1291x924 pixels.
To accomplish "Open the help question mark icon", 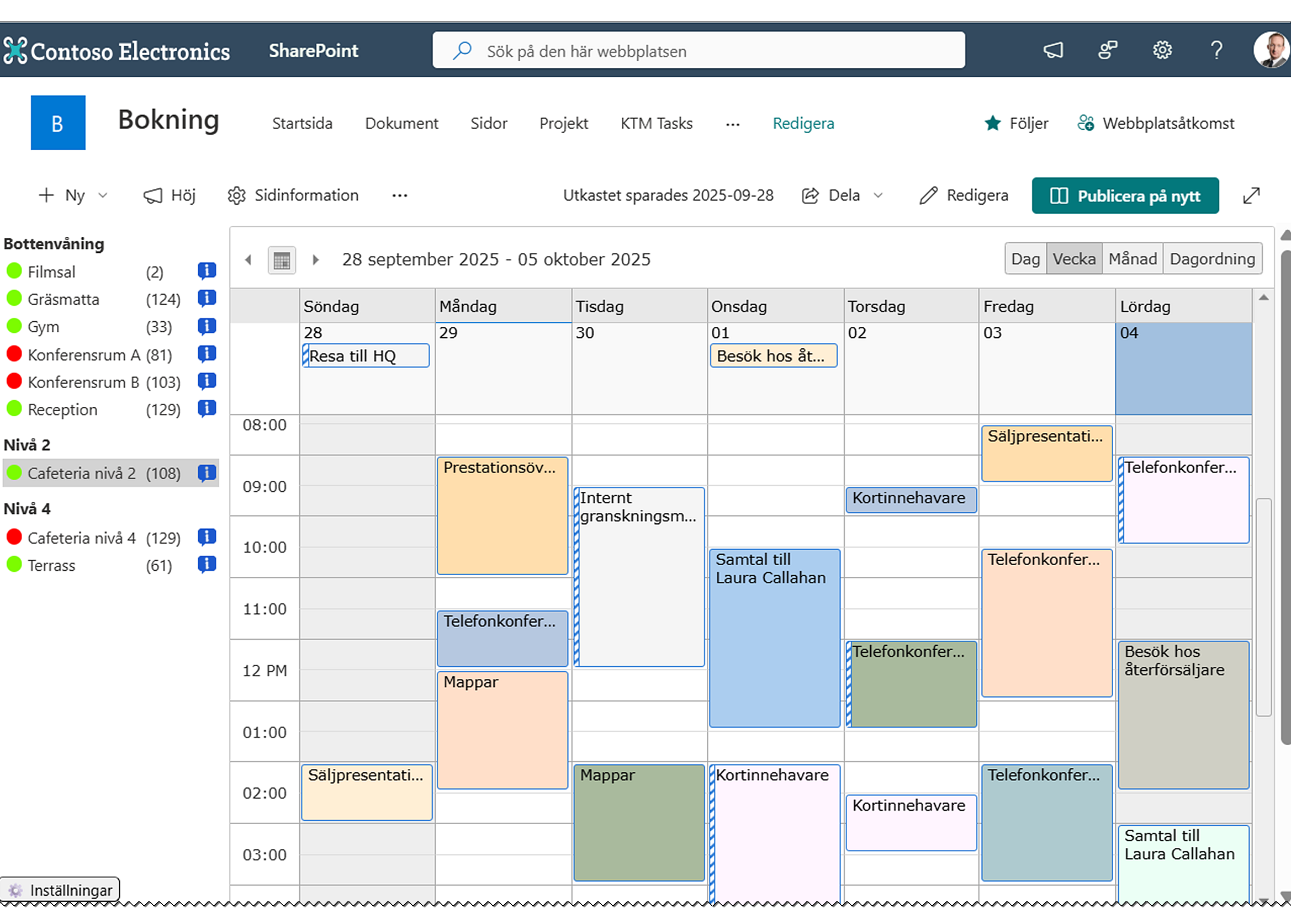I will 1216,50.
